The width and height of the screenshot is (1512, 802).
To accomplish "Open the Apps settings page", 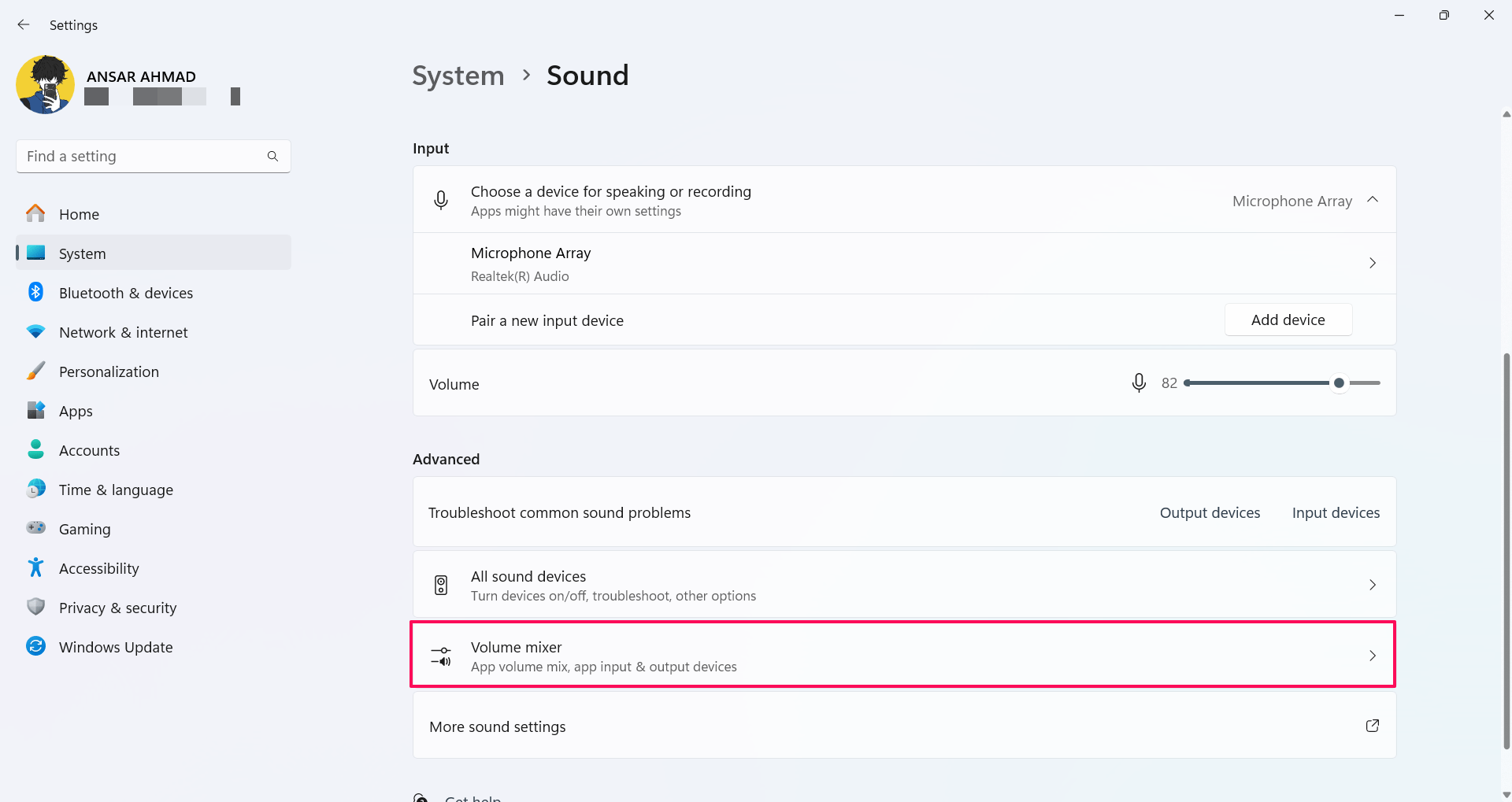I will (154, 411).
